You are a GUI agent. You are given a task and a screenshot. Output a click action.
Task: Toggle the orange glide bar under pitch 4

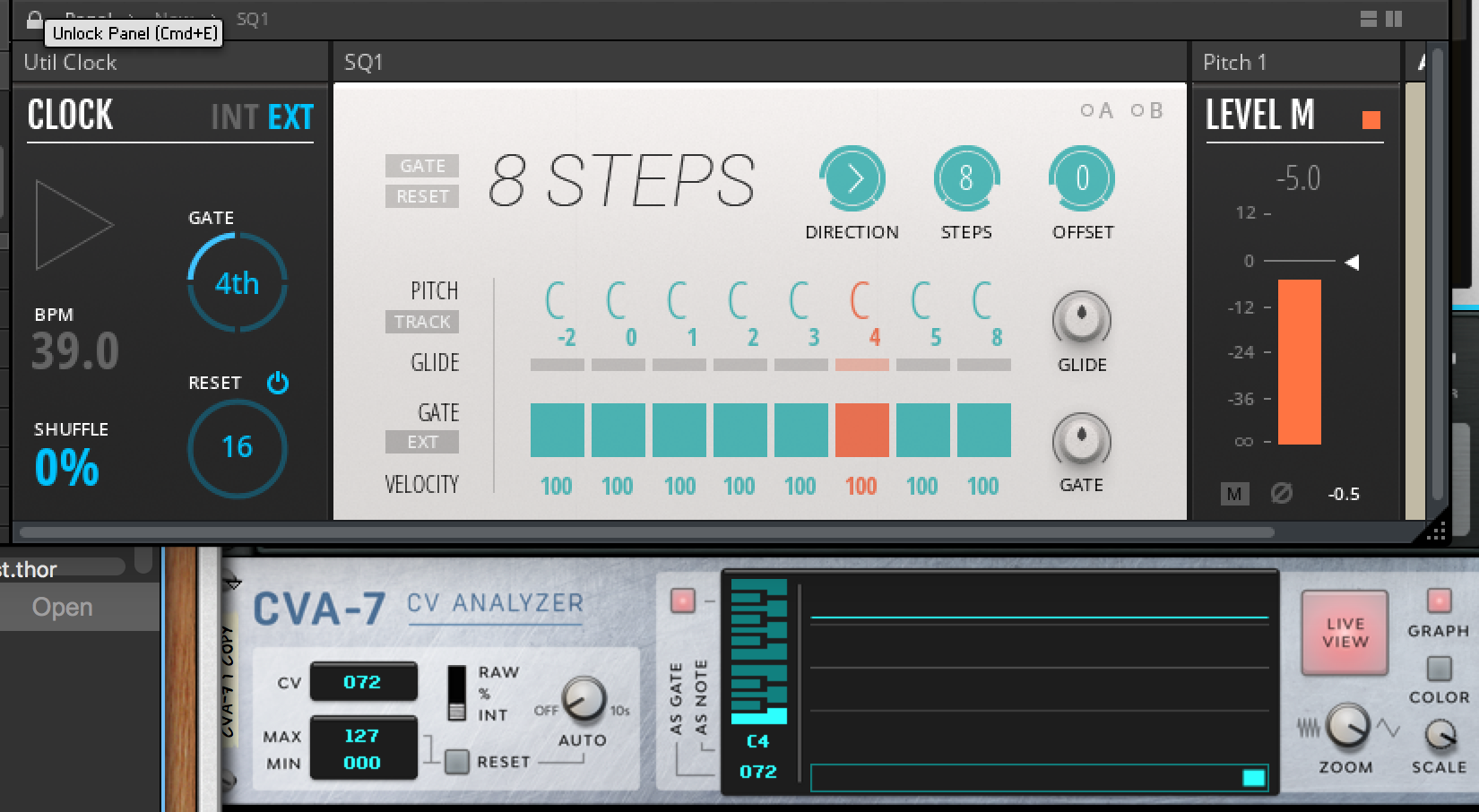862,365
